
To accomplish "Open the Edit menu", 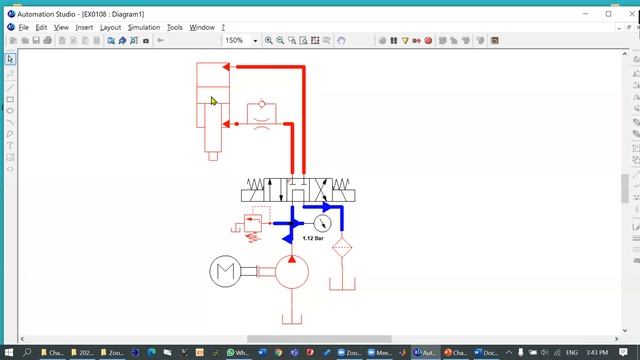I will pyautogui.click(x=41, y=27).
